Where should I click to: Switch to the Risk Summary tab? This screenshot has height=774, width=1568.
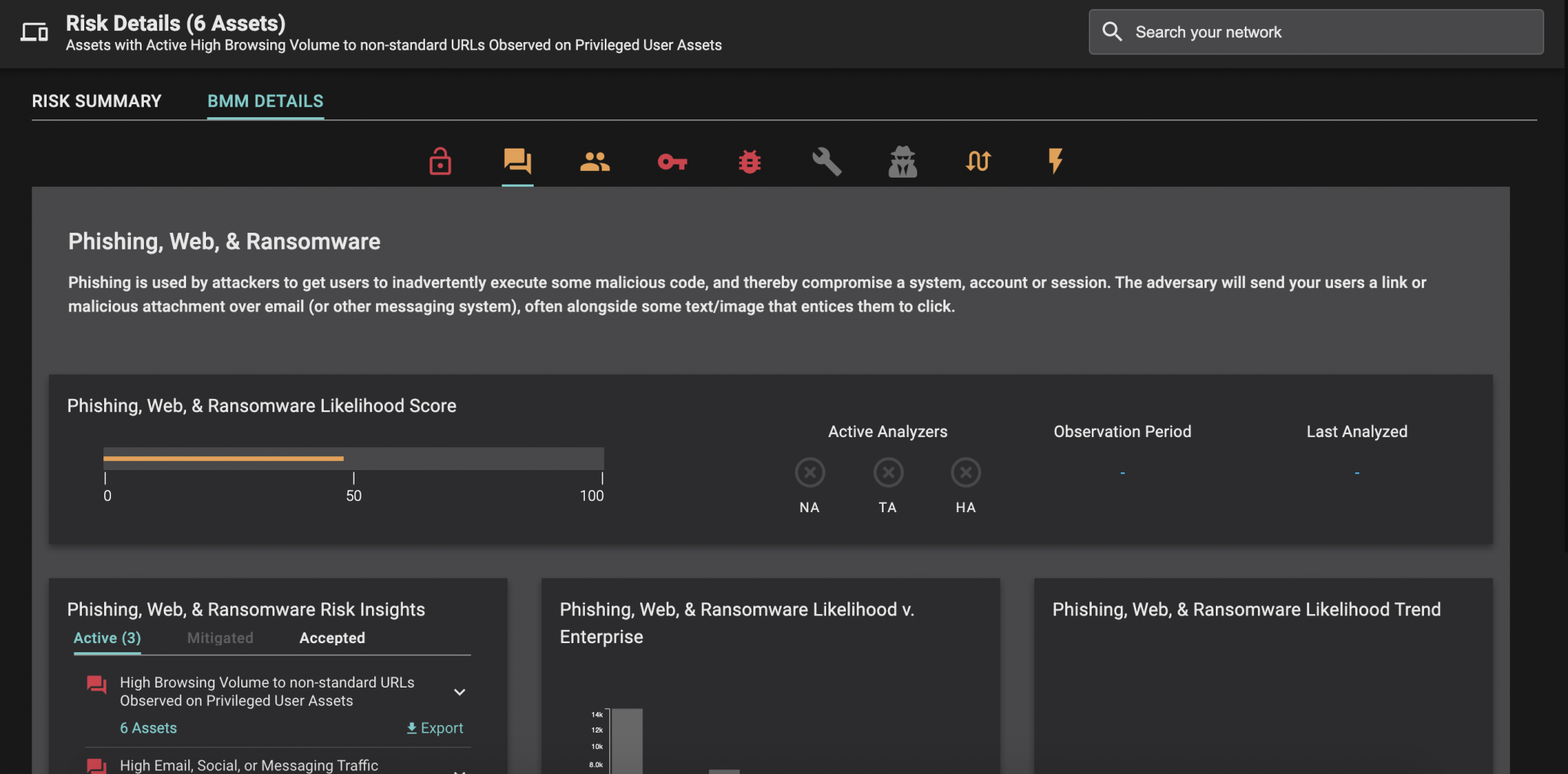coord(96,101)
